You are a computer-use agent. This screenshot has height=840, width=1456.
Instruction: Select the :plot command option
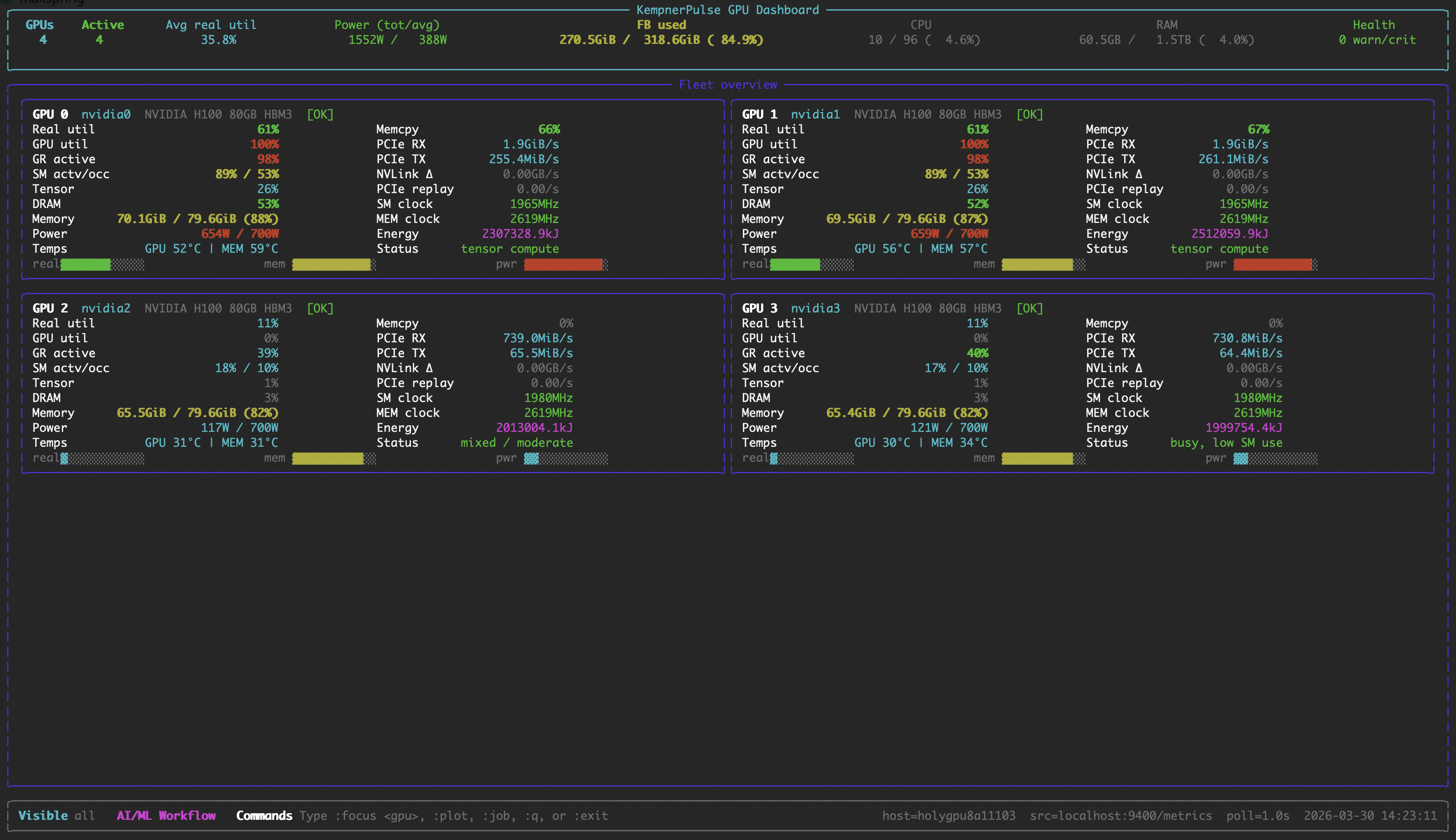point(451,815)
